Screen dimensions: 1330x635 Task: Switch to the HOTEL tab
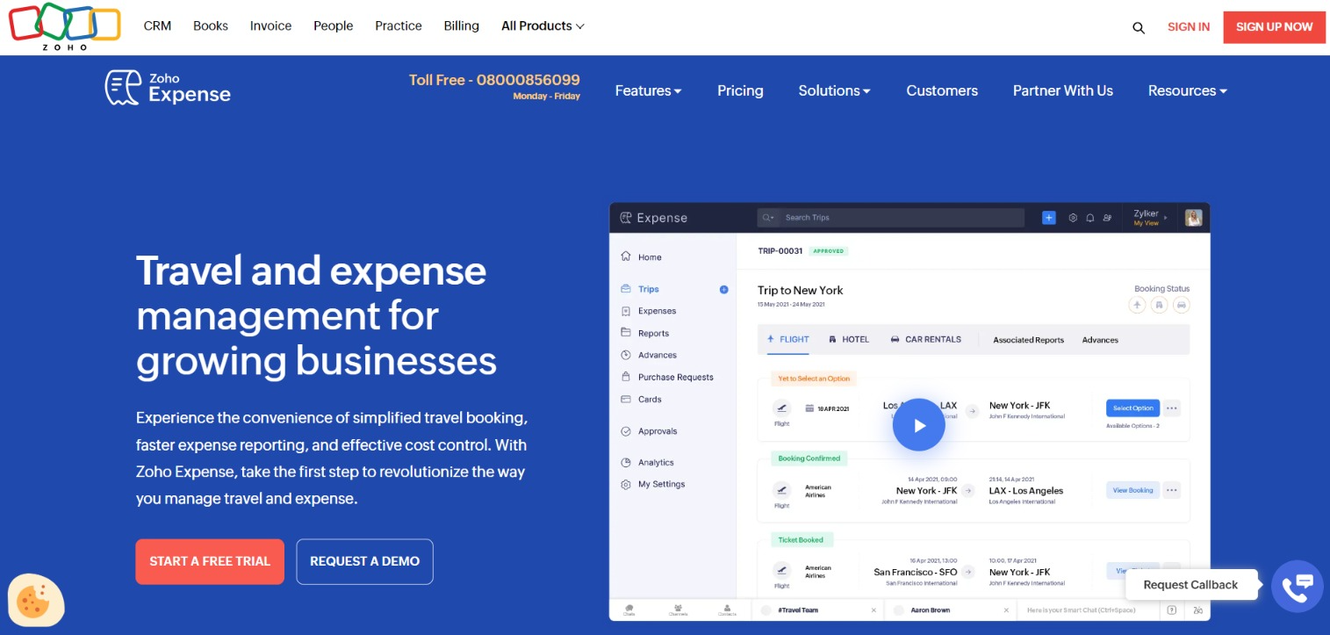(848, 340)
